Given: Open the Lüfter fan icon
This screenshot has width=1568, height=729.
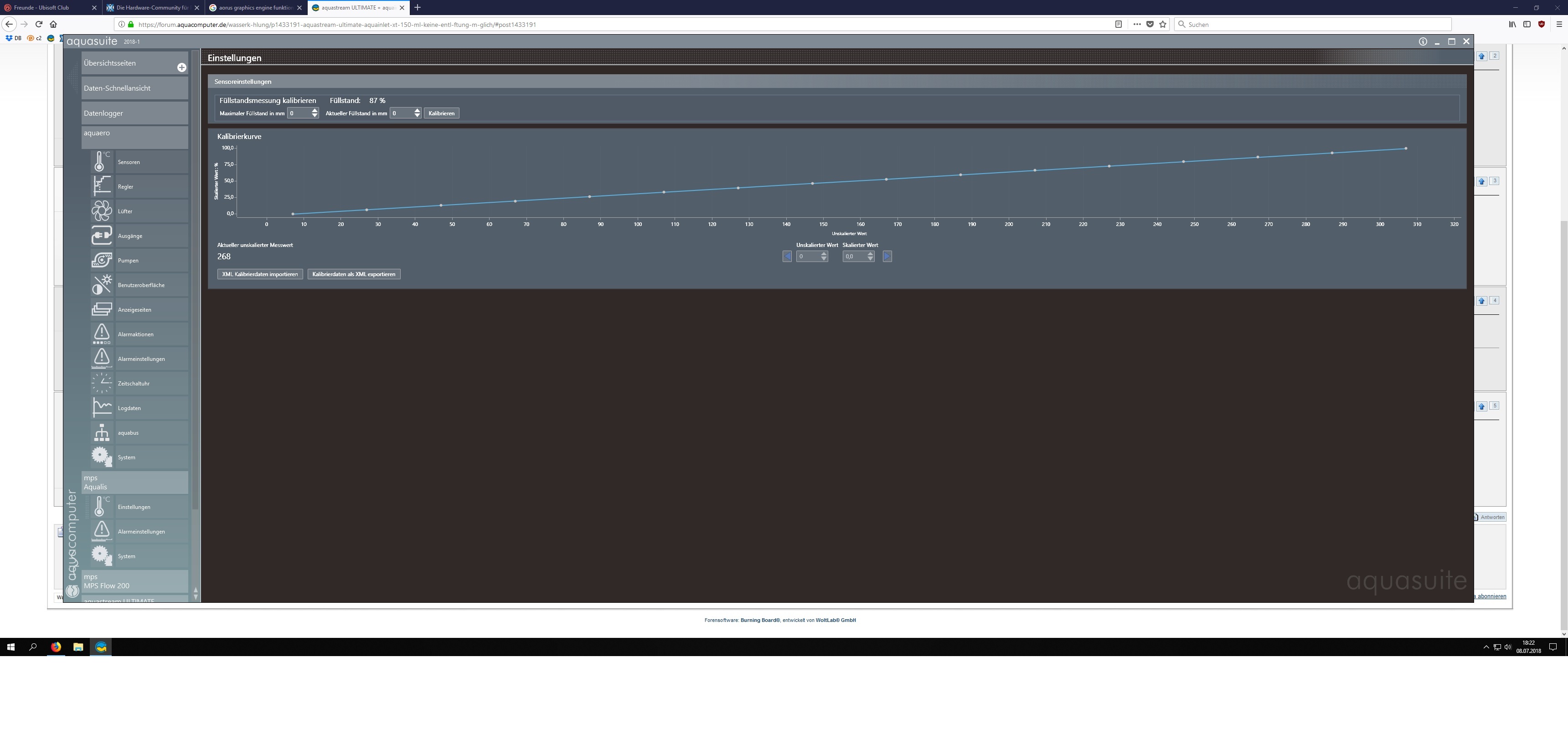Looking at the screenshot, I should pyautogui.click(x=101, y=211).
